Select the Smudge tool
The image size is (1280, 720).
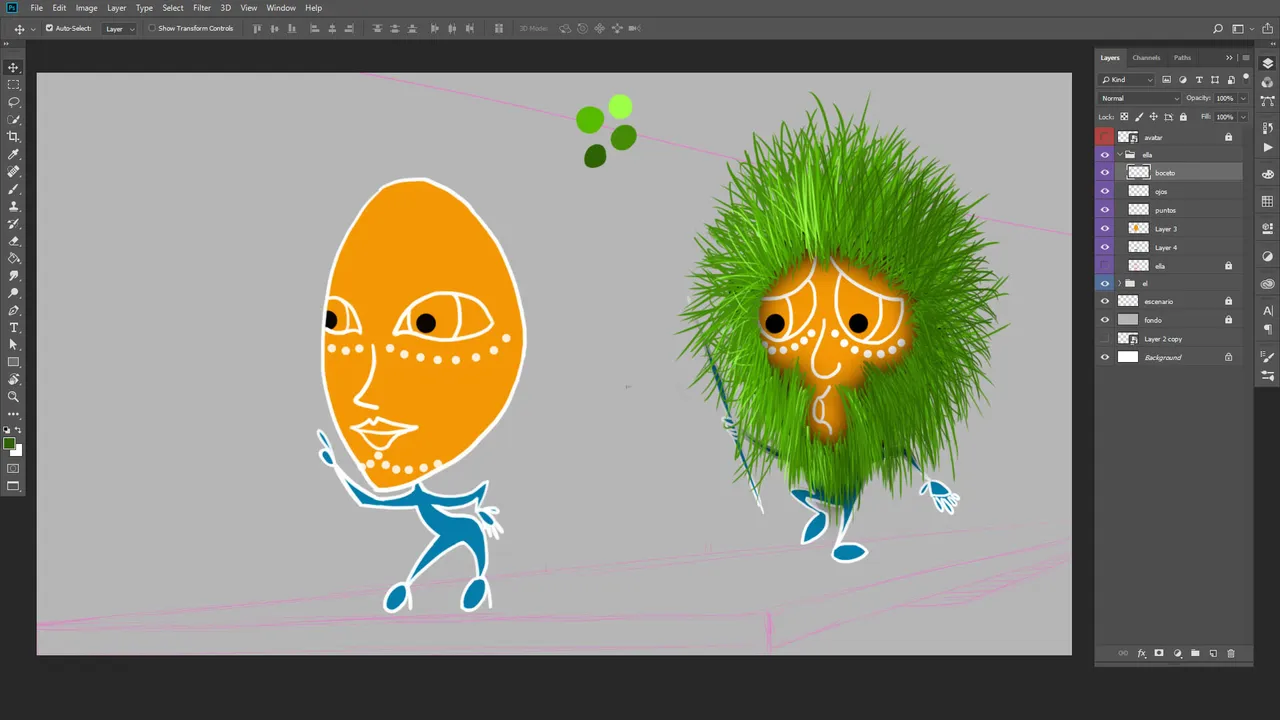[13, 275]
